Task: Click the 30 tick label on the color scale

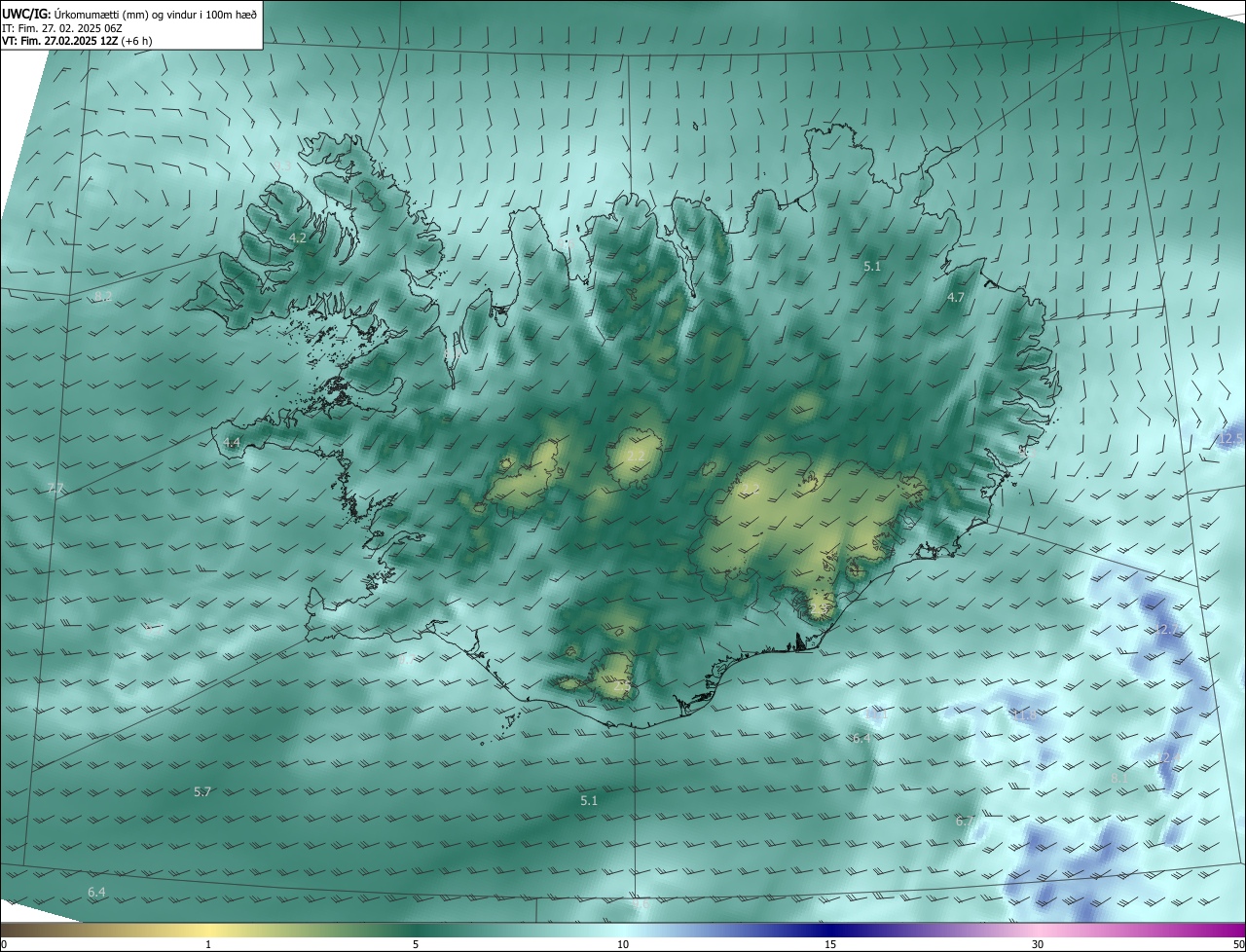Action: point(1038,944)
